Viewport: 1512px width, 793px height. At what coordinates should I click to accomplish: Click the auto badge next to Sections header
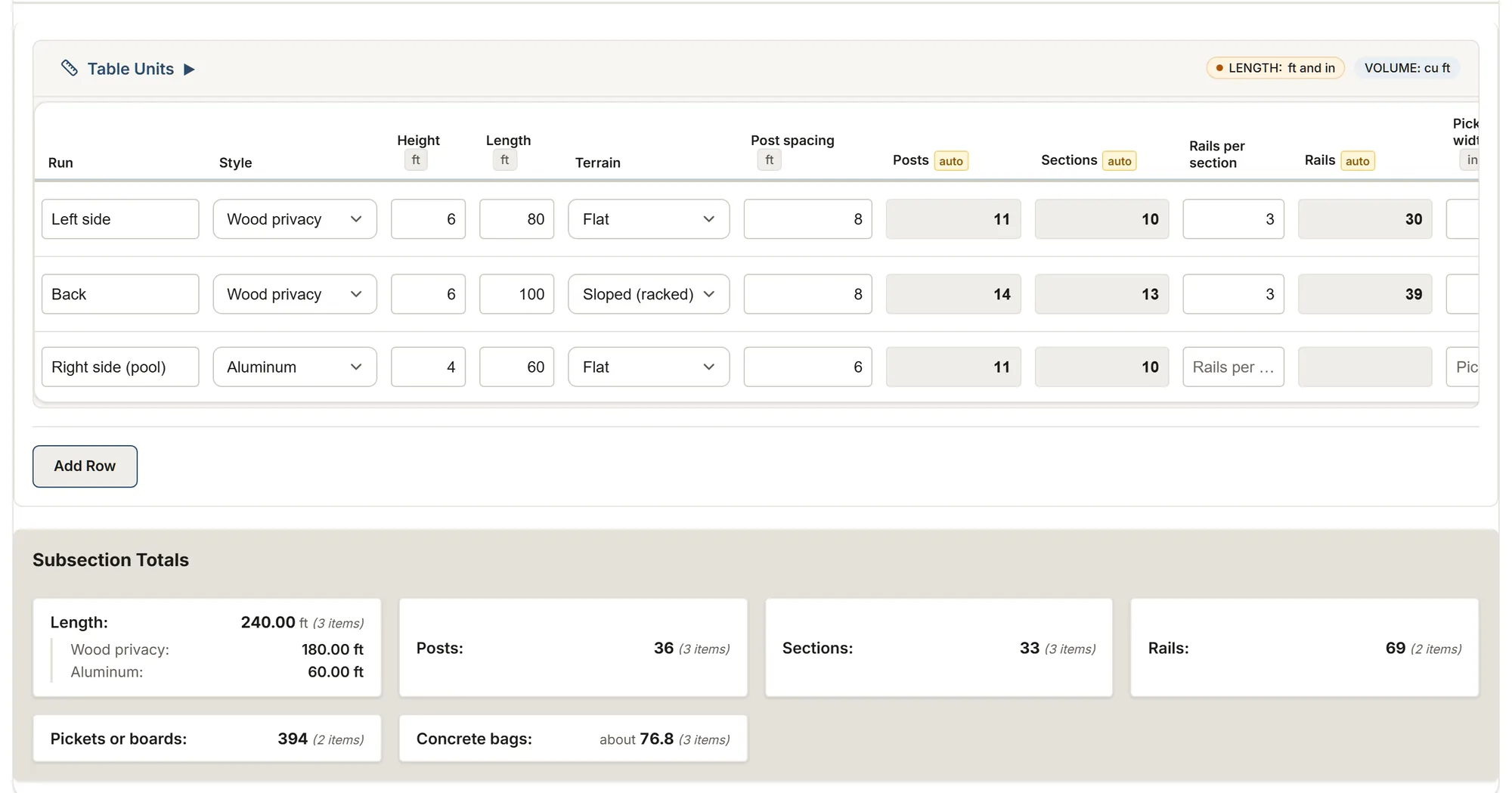point(1119,161)
